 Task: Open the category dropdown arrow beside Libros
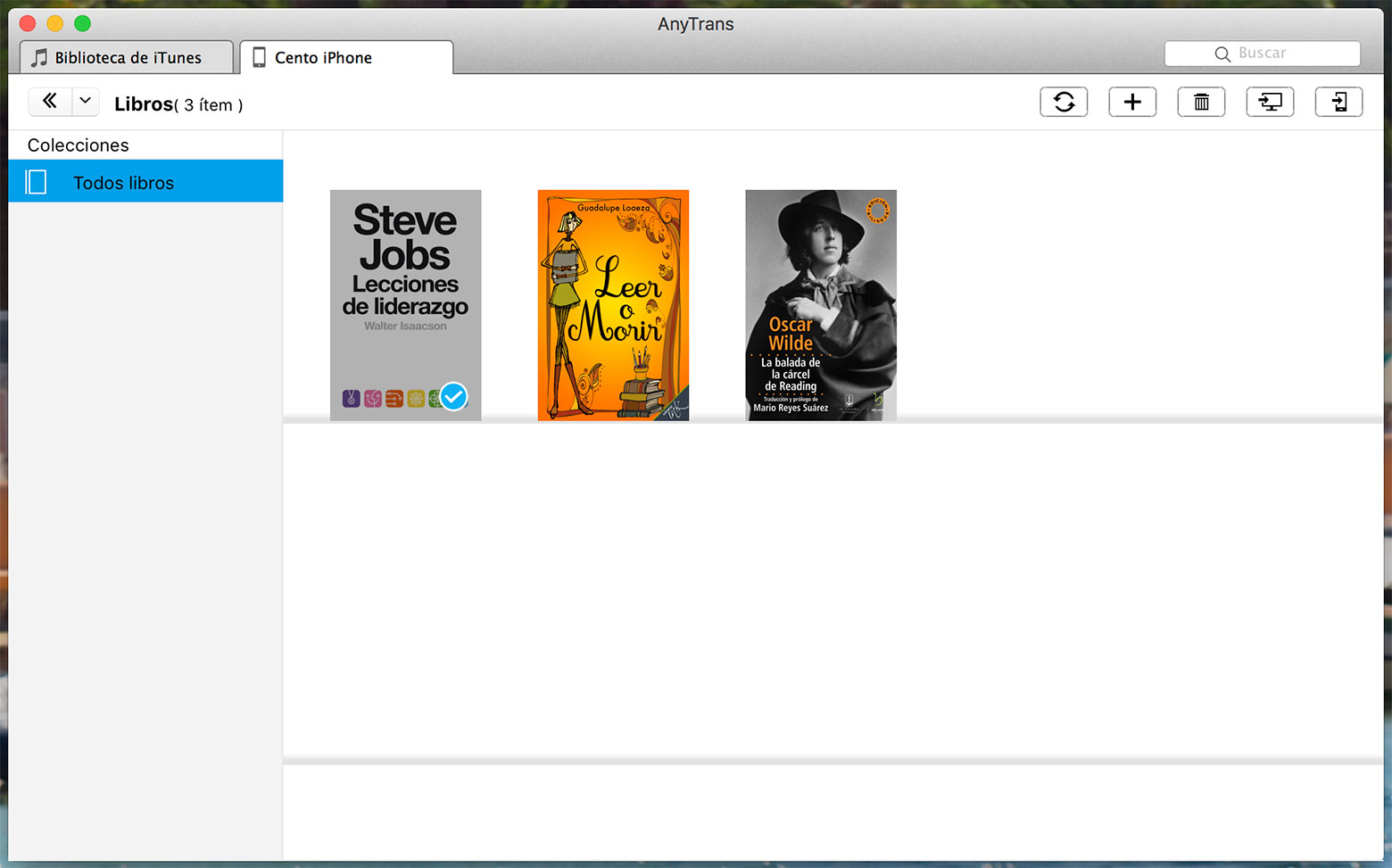click(x=86, y=101)
